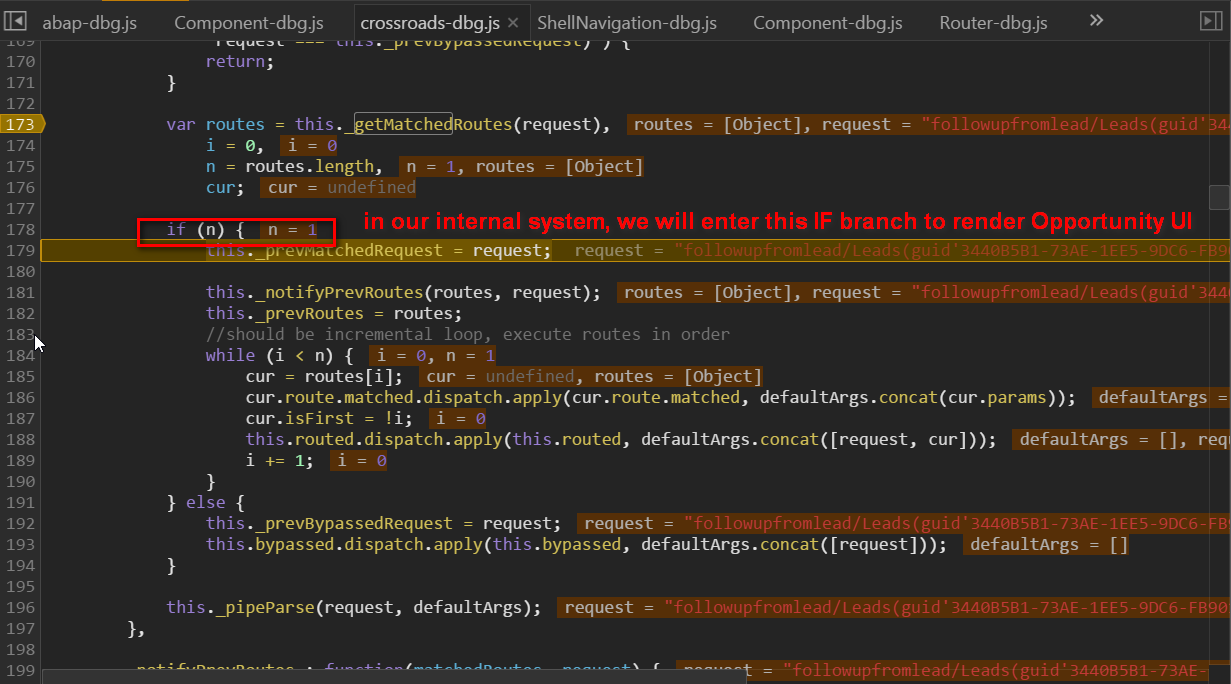1231x684 pixels.
Task: Remove the breakpoint on line 173
Action: [x=20, y=124]
